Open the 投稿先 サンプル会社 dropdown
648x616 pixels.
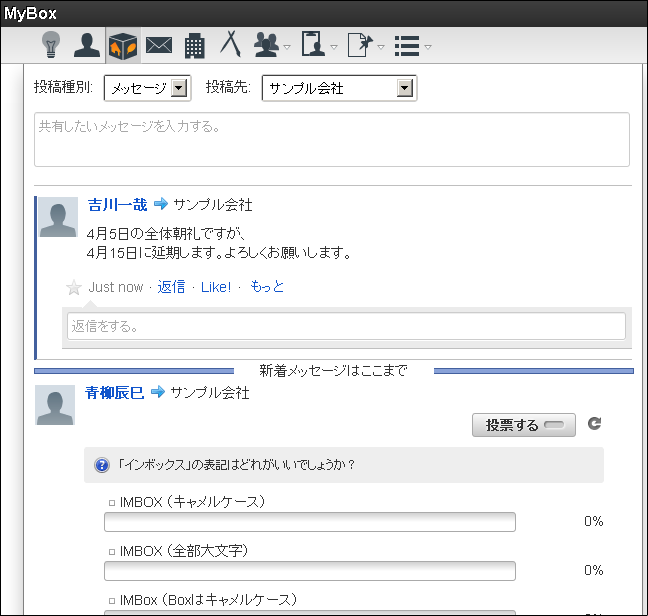pos(339,88)
